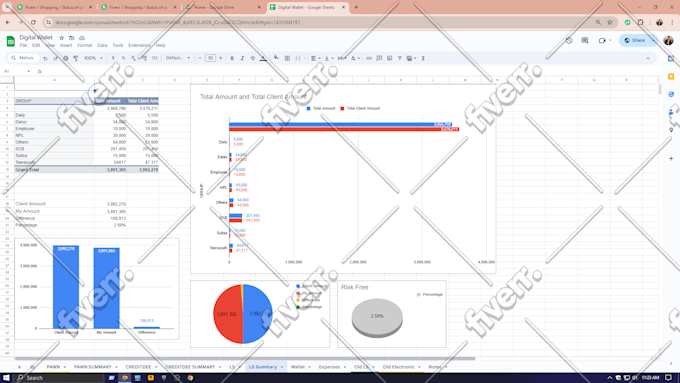Open the text color picker
The width and height of the screenshot is (680, 383).
(263, 58)
